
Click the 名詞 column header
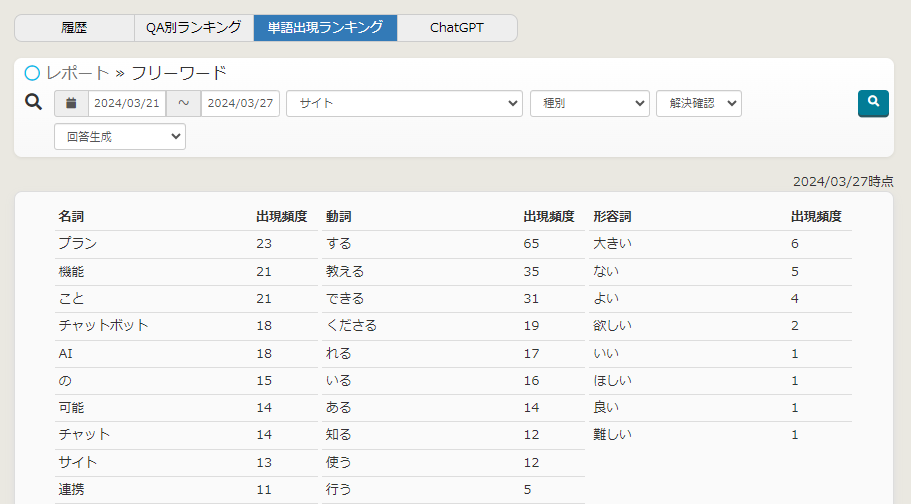(71, 216)
